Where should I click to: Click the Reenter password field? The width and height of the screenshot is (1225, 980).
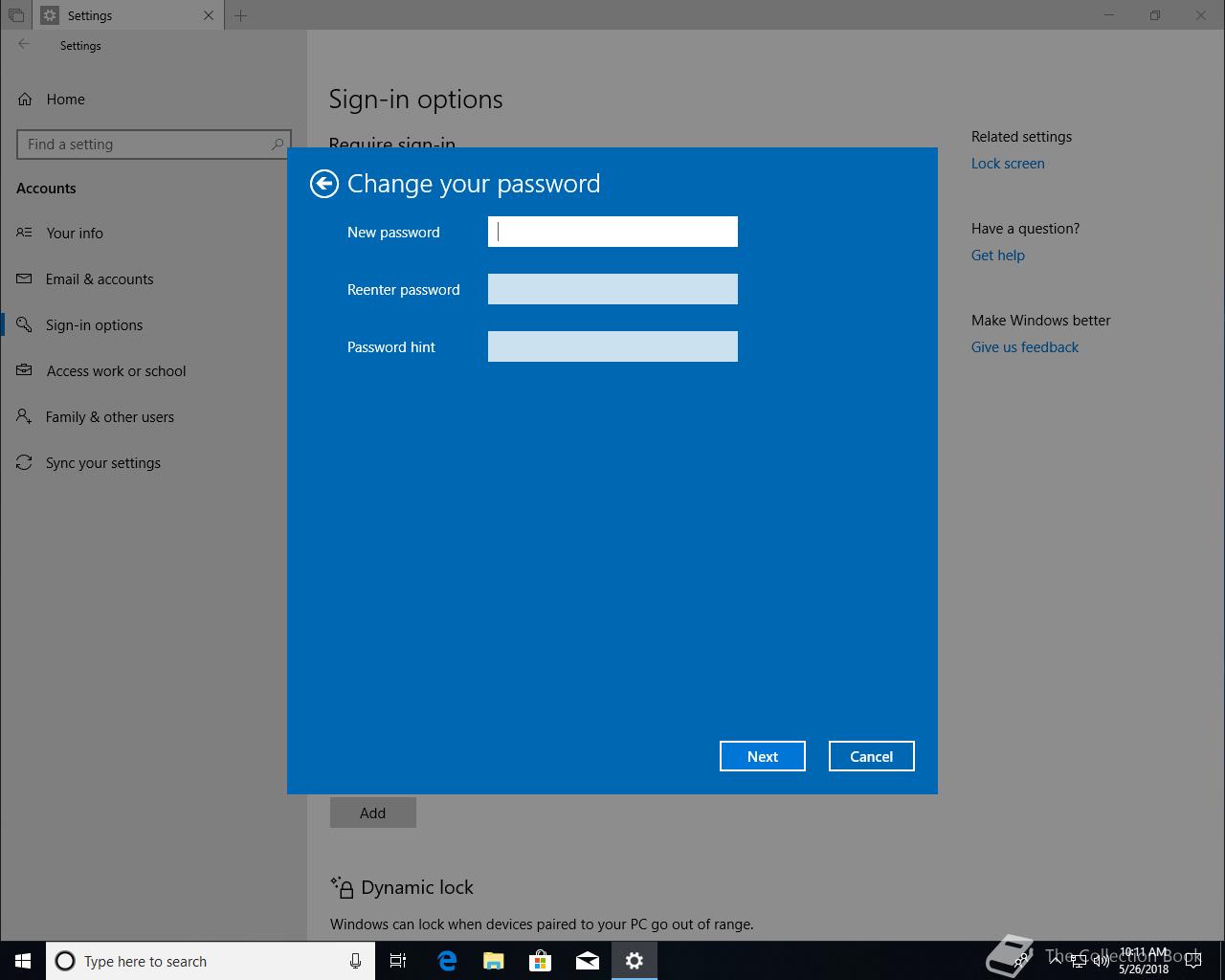[612, 289]
